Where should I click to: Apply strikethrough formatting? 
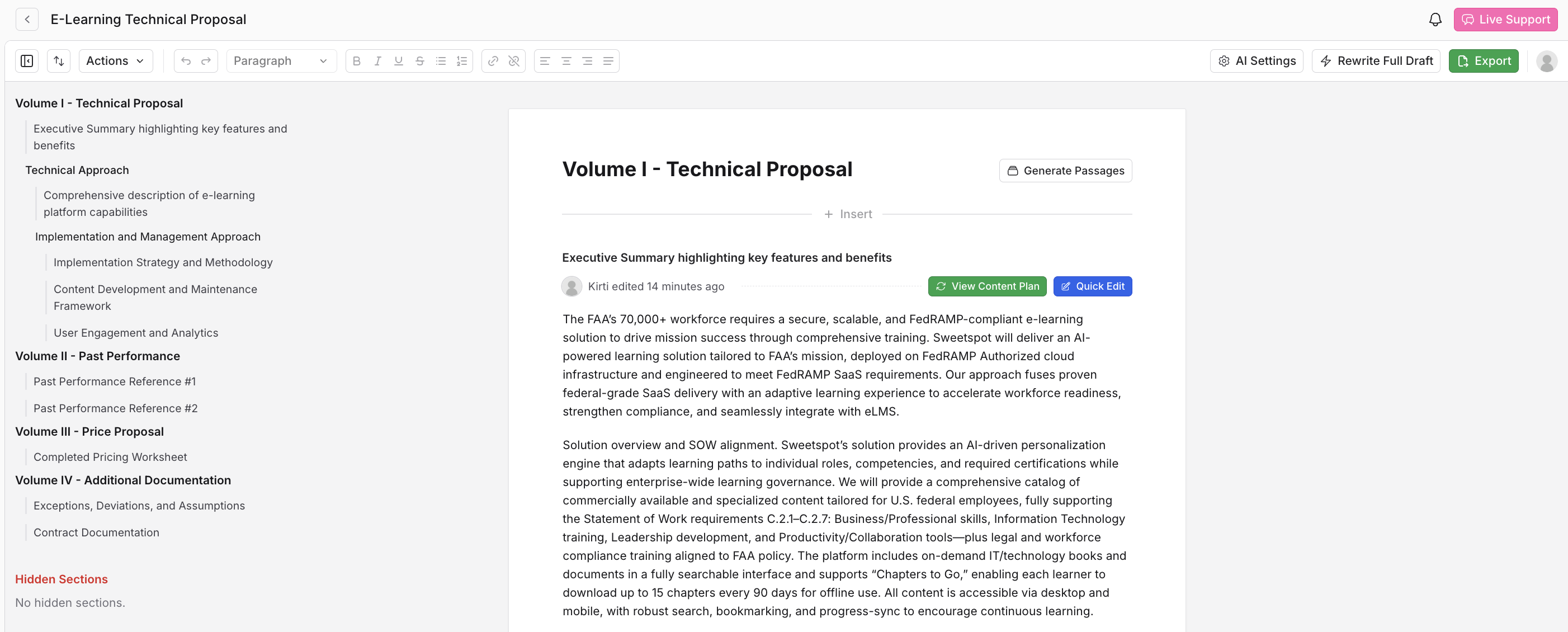click(x=419, y=61)
